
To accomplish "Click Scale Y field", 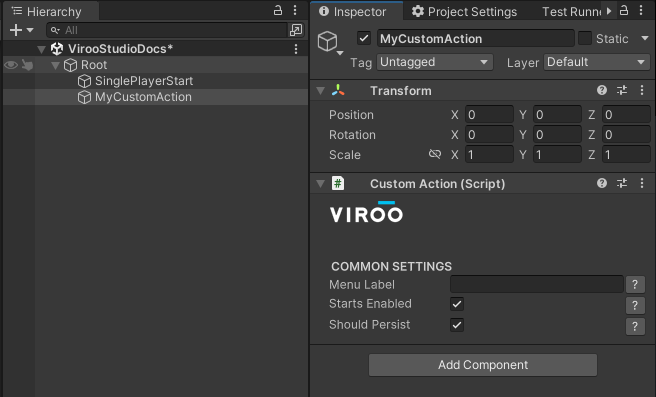I will click(x=557, y=155).
